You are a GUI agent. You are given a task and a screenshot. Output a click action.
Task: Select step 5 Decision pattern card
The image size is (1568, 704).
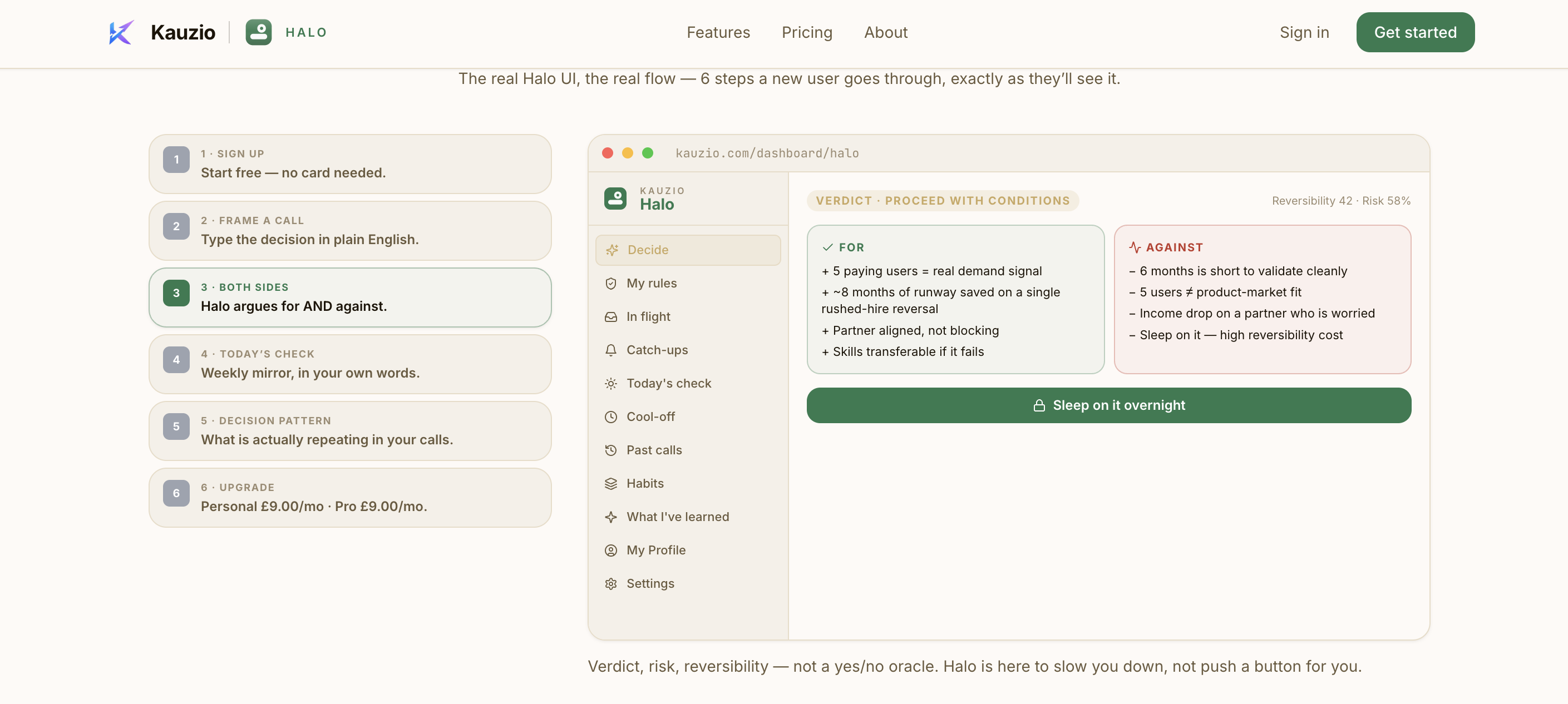click(350, 432)
